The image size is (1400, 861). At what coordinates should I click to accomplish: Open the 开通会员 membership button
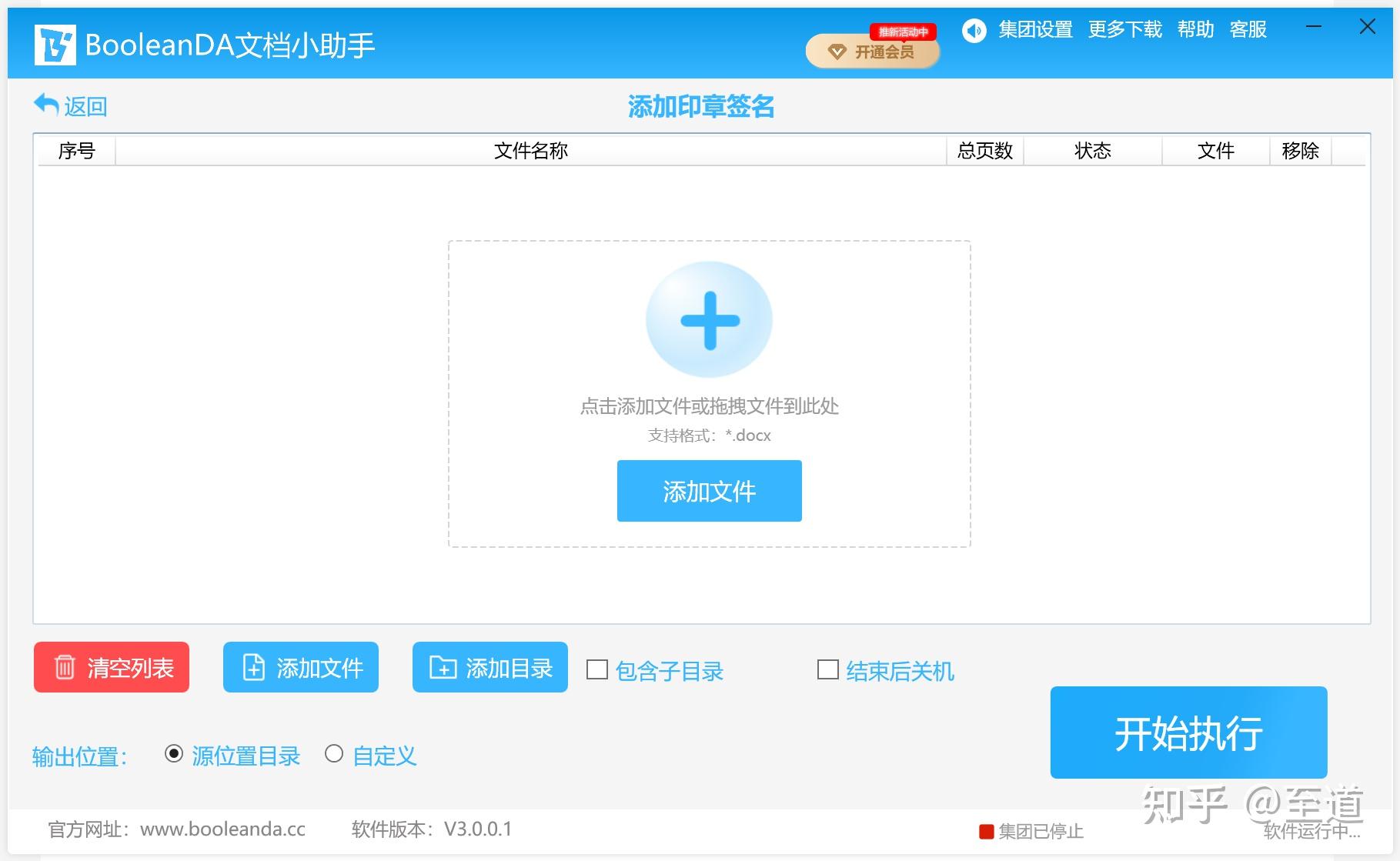873,51
